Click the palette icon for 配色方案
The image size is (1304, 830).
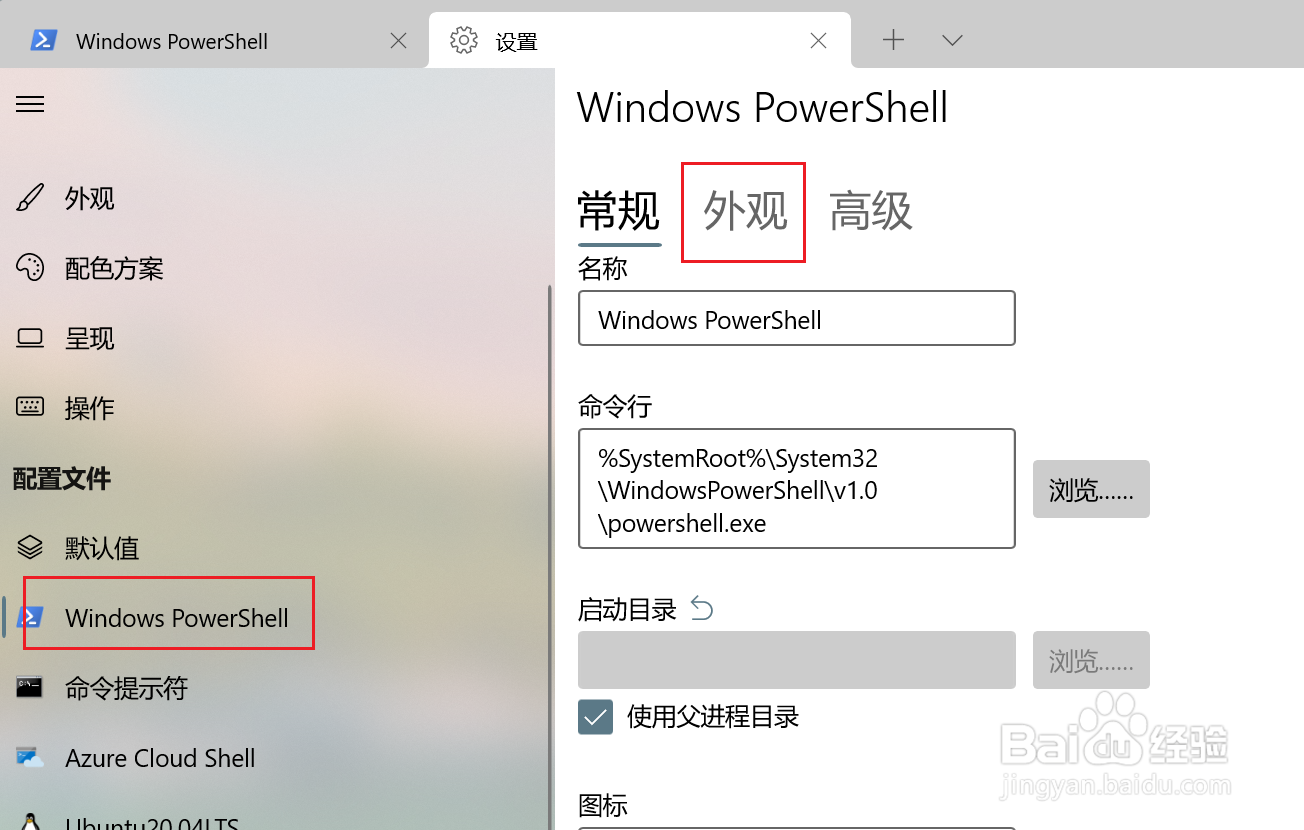(30, 268)
